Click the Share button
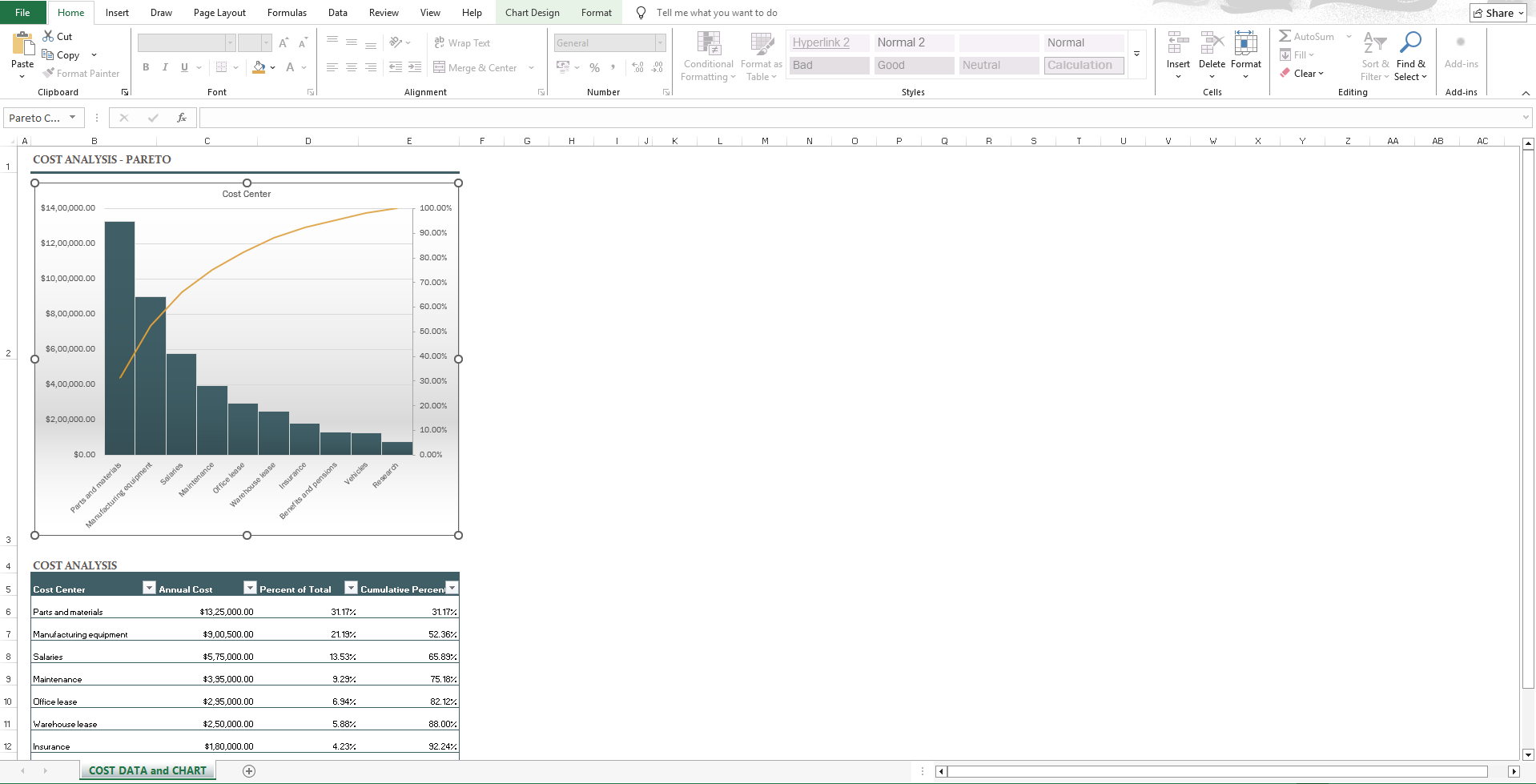1536x784 pixels. [x=1498, y=13]
